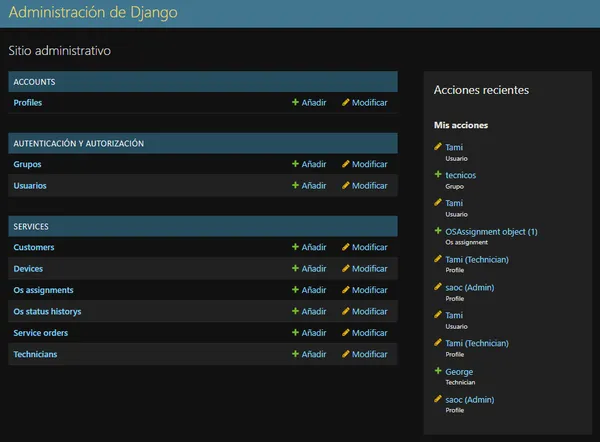Image resolution: width=600 pixels, height=442 pixels.
Task: Click the pencil icon to modify Devices
Action: tap(345, 268)
